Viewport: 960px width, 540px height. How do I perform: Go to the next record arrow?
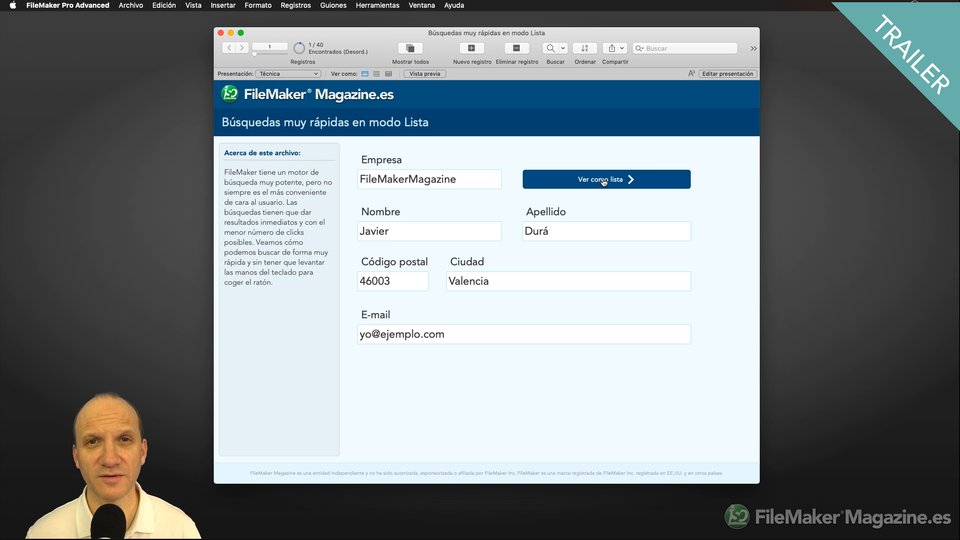[242, 48]
